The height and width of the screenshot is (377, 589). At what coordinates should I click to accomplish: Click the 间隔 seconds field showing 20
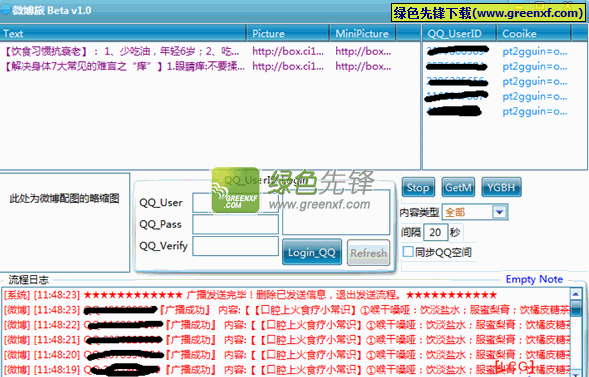[x=435, y=232]
